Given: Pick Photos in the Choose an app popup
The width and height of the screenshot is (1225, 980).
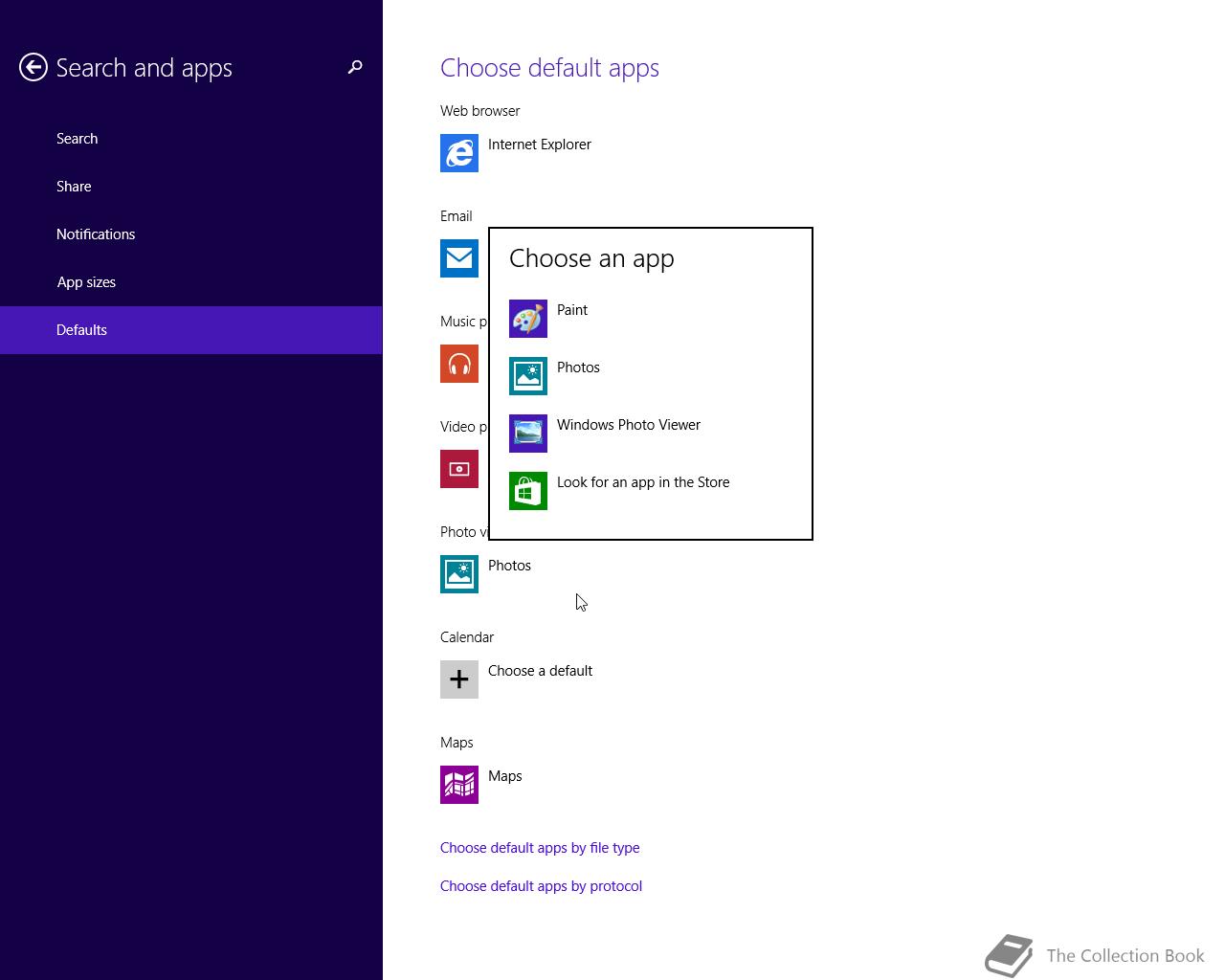Looking at the screenshot, I should [578, 367].
